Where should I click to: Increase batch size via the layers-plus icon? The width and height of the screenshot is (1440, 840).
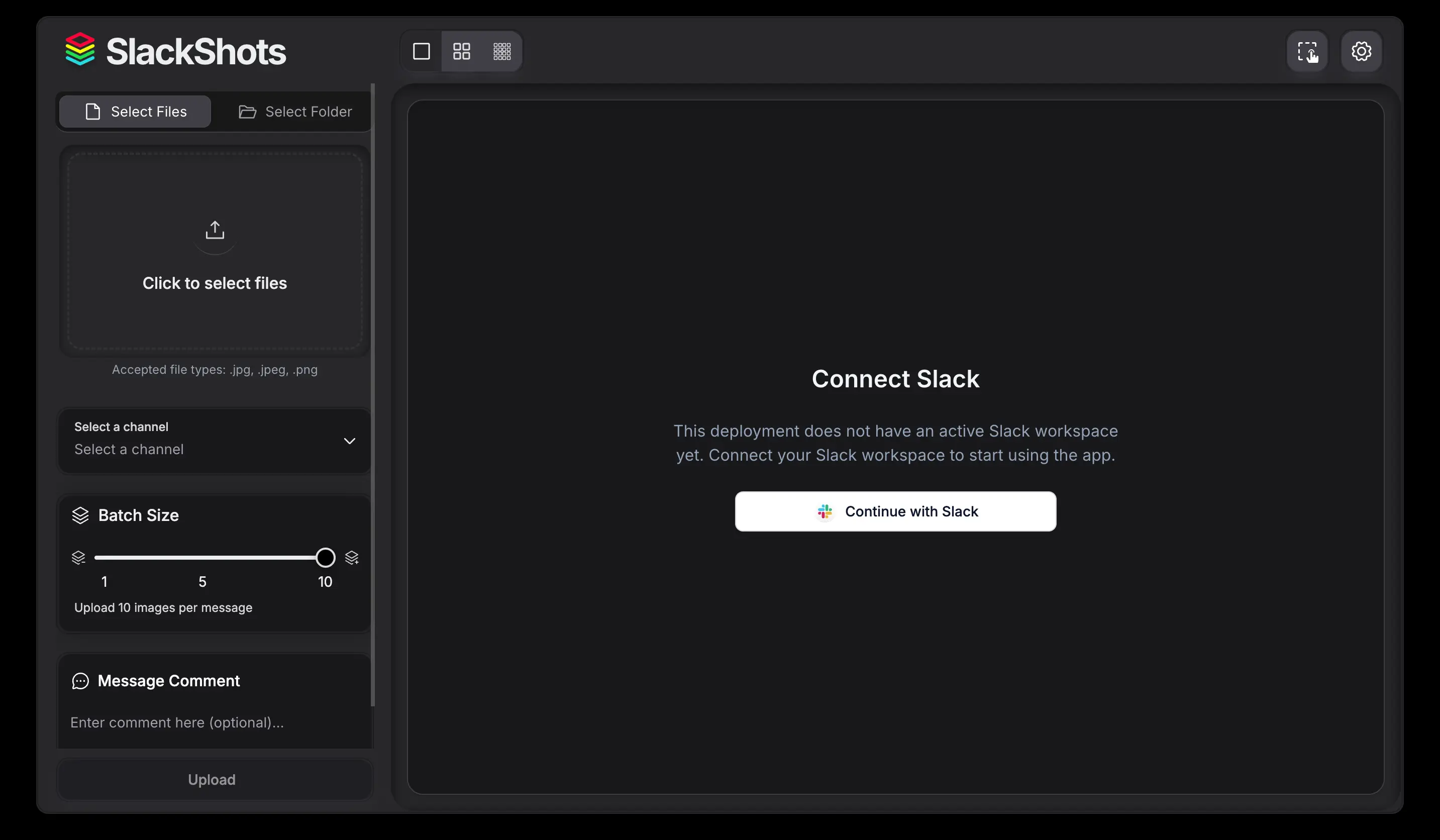352,557
